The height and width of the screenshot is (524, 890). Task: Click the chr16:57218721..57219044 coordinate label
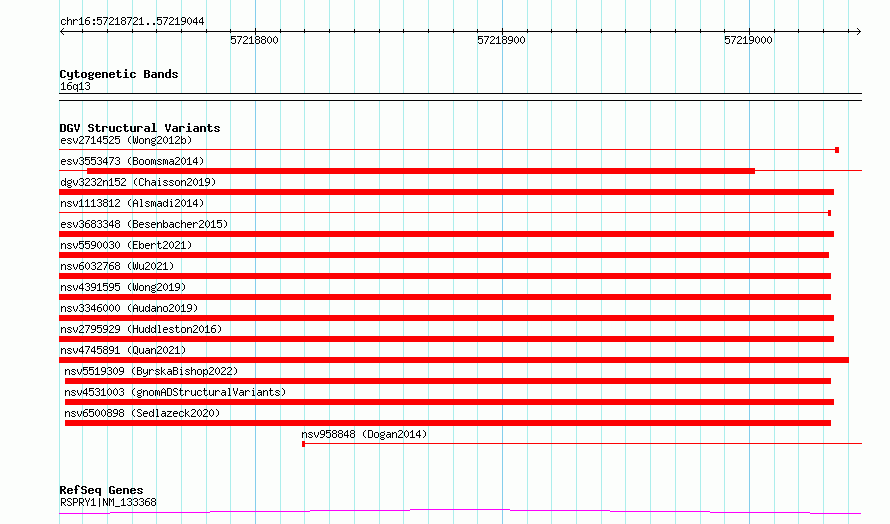132,21
